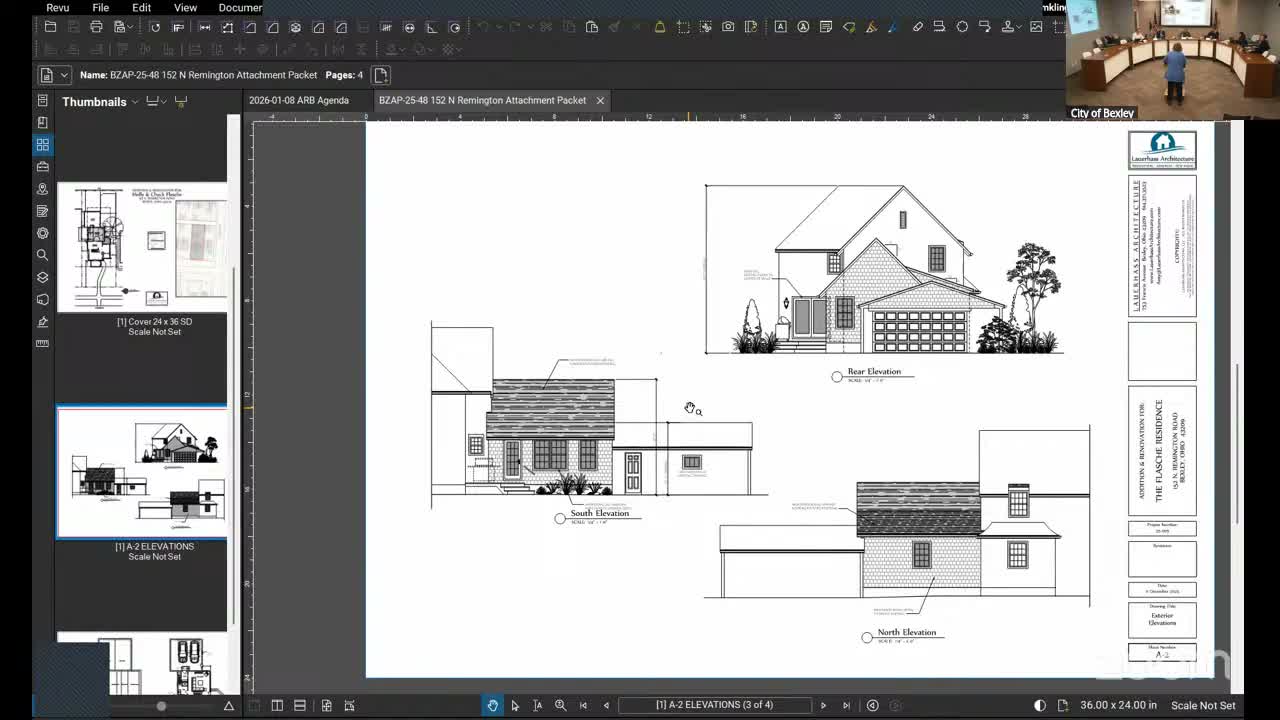Toggle the dark/light contrast mode icon bottom right

(1040, 705)
